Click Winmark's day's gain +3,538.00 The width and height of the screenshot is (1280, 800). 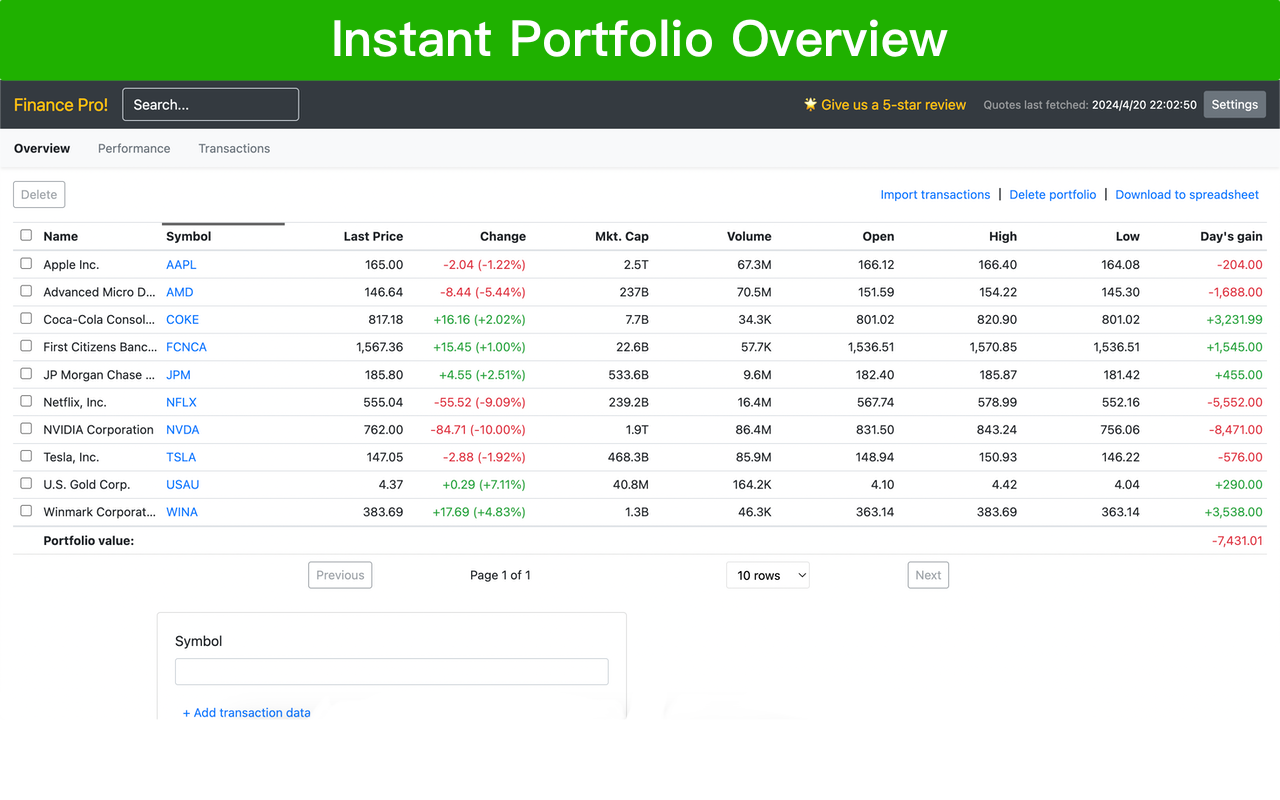point(1233,512)
